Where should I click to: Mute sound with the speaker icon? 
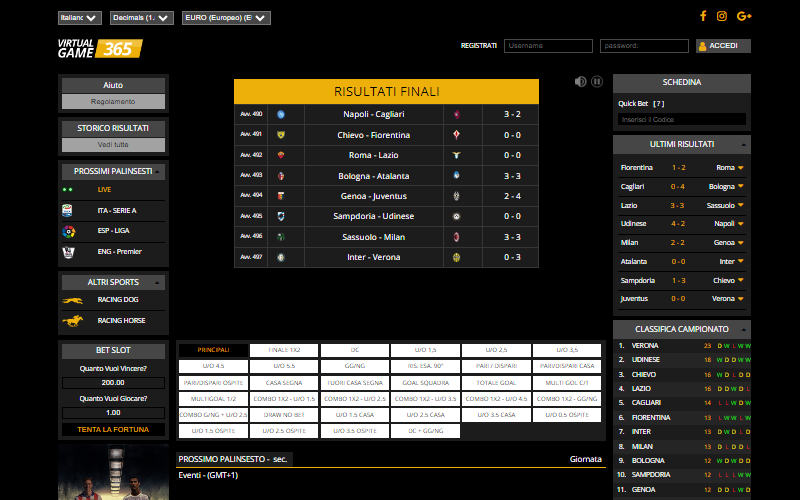[580, 82]
